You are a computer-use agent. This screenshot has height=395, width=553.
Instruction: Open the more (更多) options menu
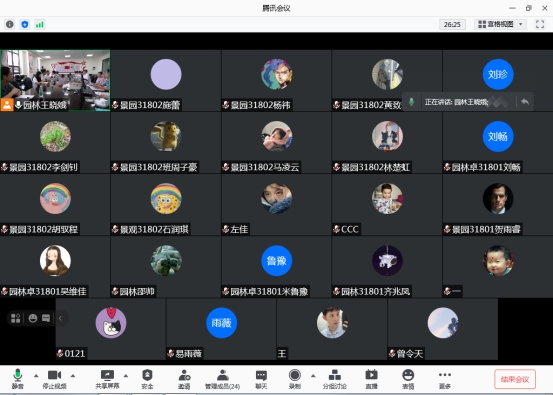pyautogui.click(x=445, y=379)
